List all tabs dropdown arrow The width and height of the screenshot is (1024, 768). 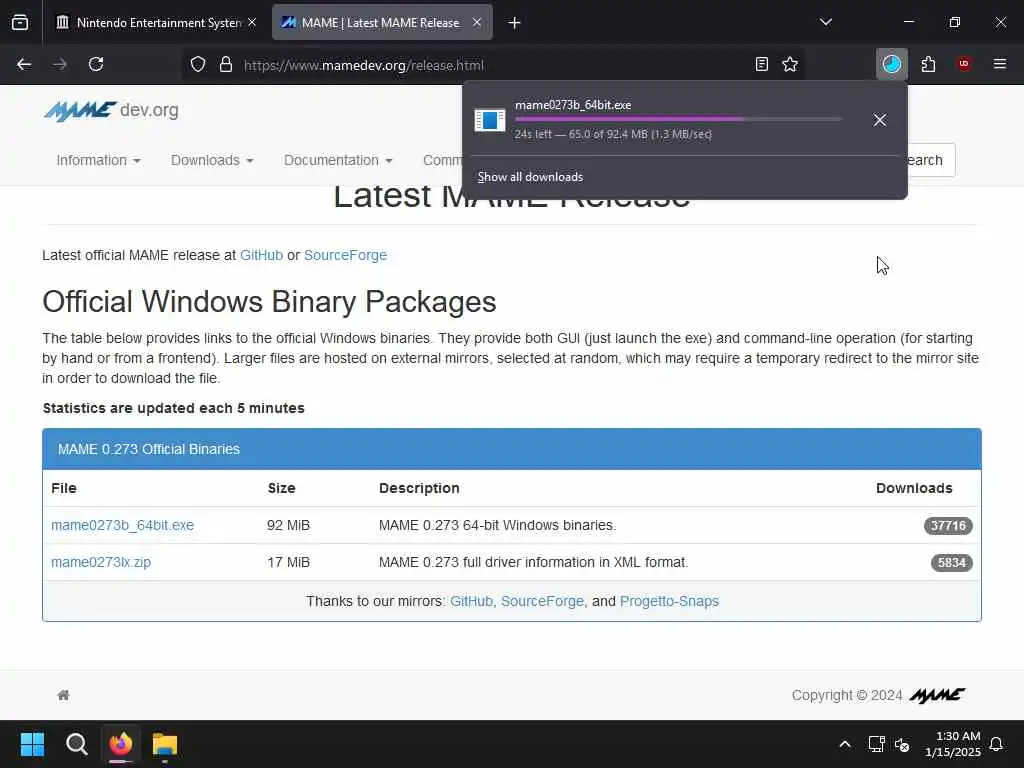826,22
